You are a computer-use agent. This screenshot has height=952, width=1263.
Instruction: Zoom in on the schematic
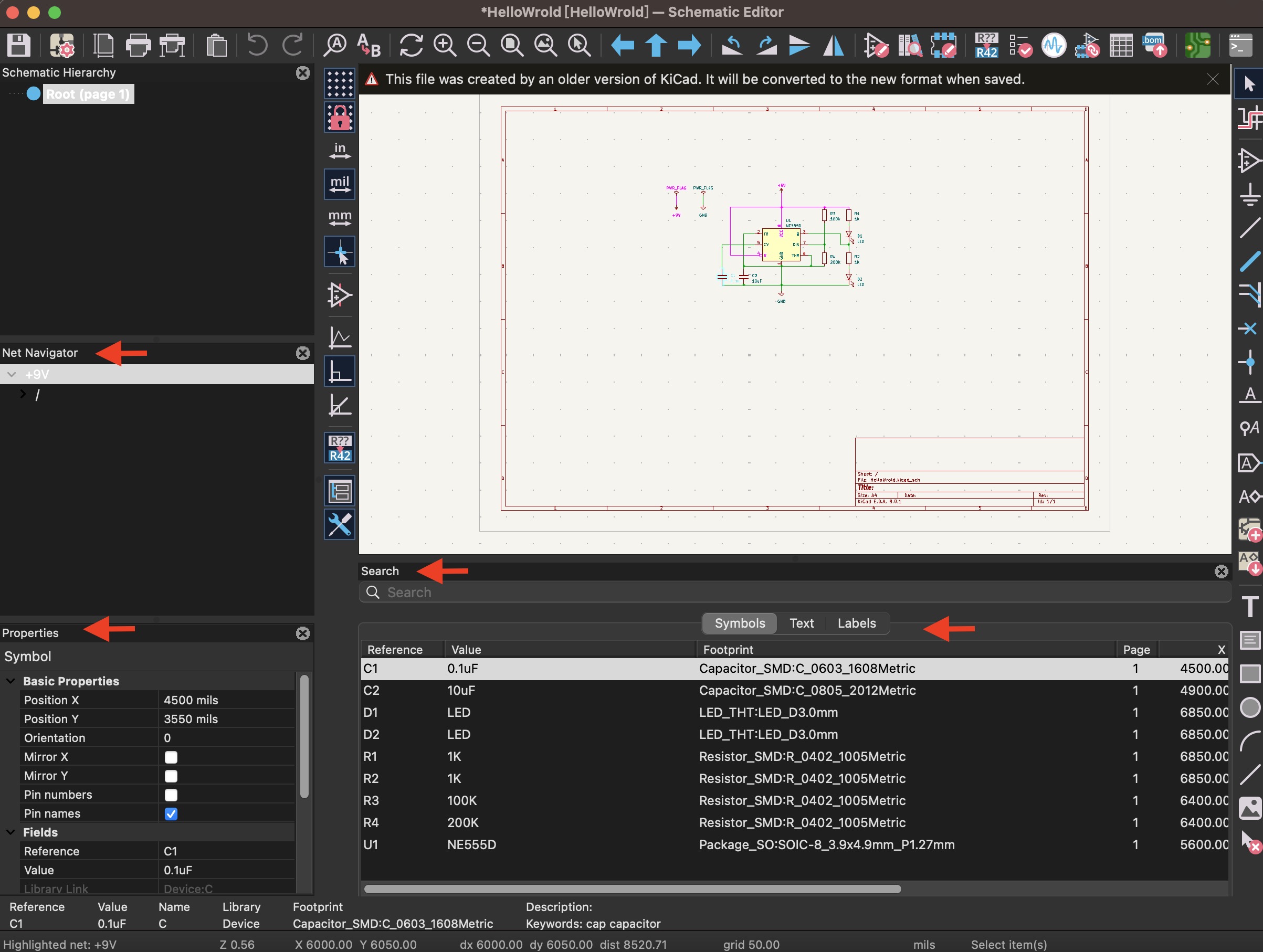[x=445, y=45]
